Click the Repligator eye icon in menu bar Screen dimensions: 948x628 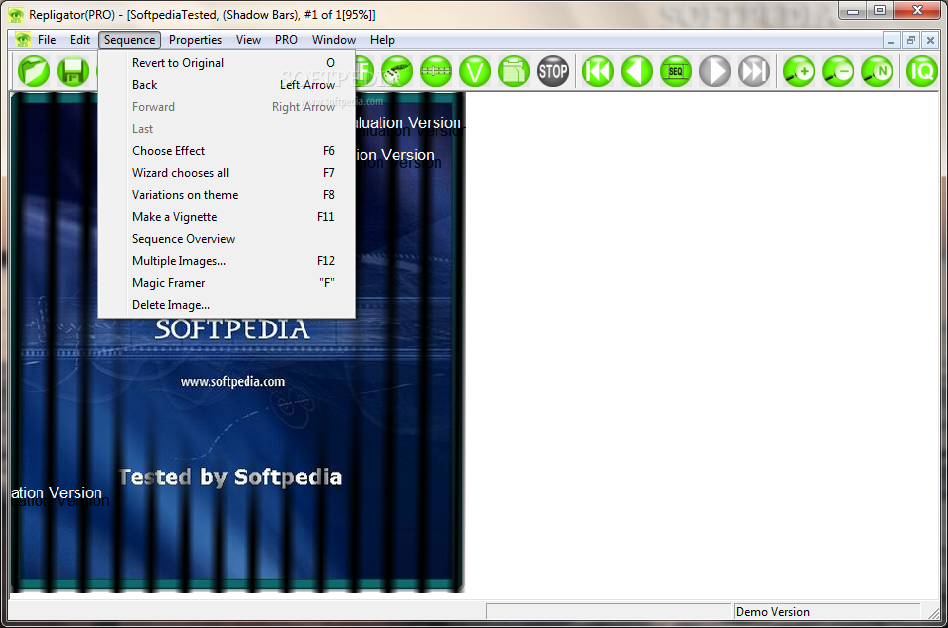pyautogui.click(x=23, y=40)
